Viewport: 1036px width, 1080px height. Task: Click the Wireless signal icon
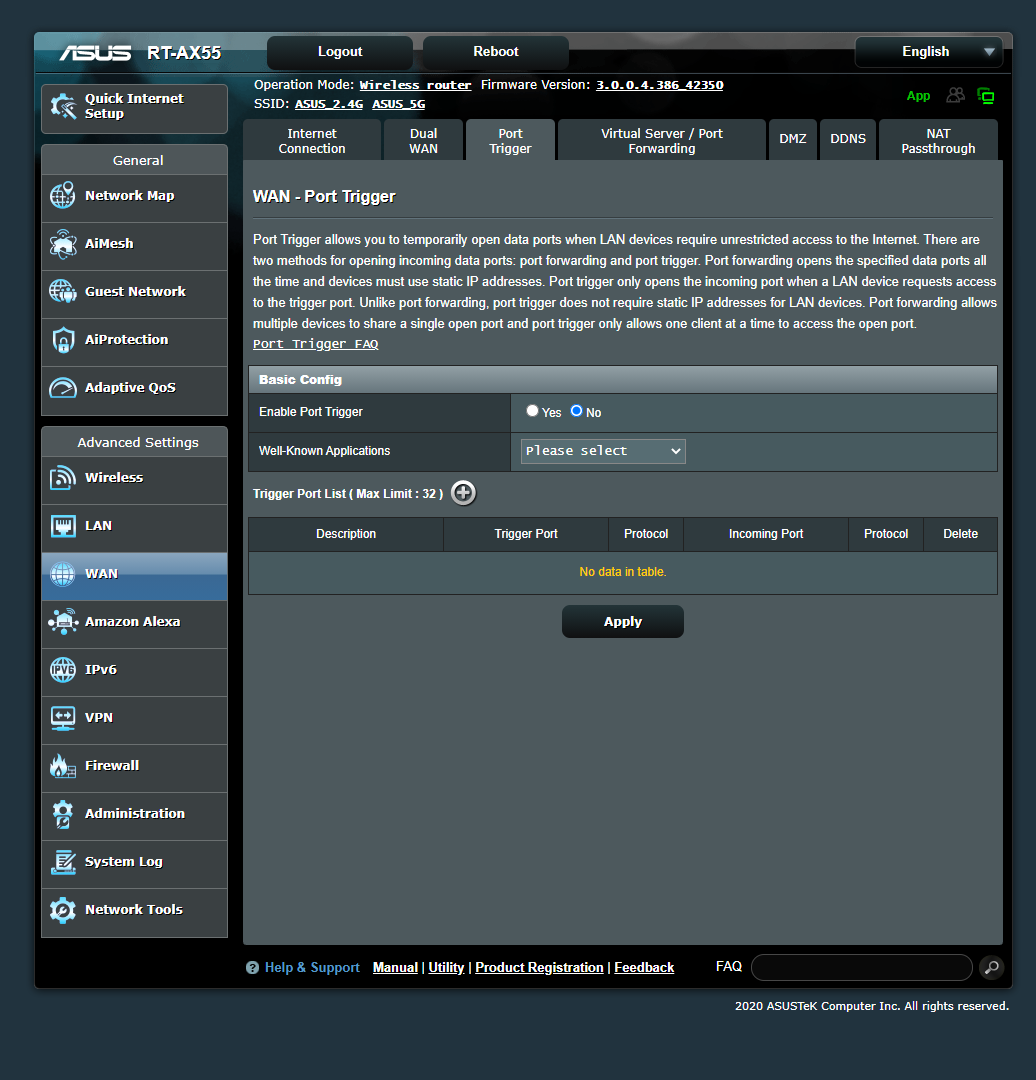(x=63, y=477)
